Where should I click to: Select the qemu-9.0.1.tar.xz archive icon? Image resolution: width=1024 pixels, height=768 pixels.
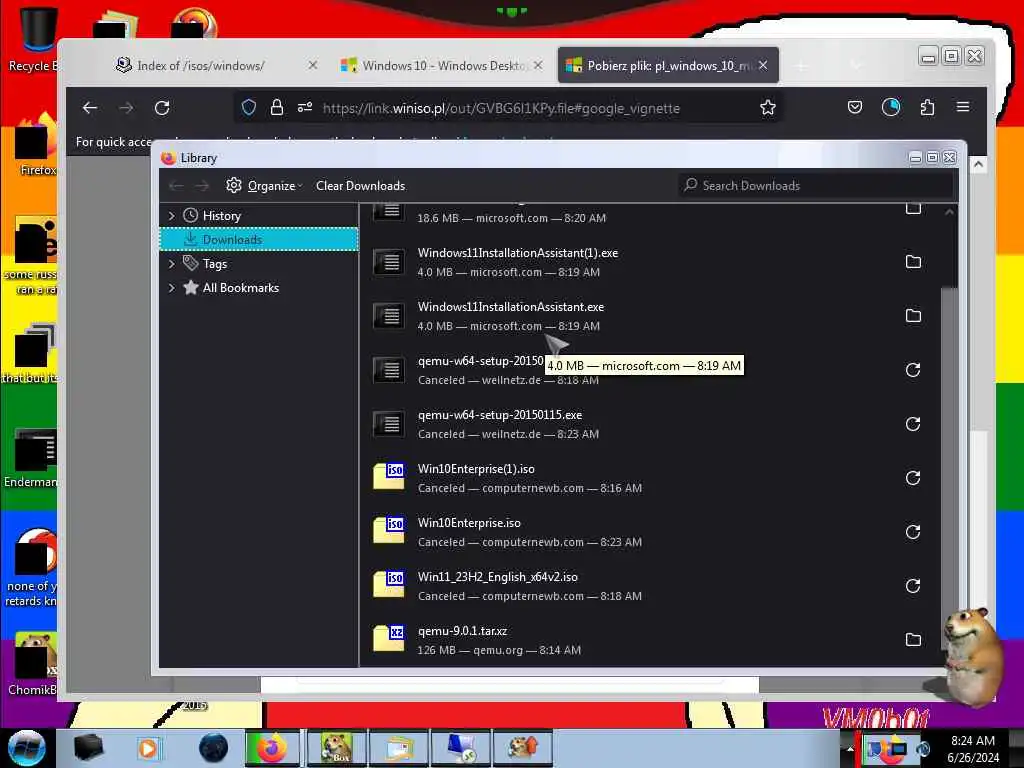(389, 639)
